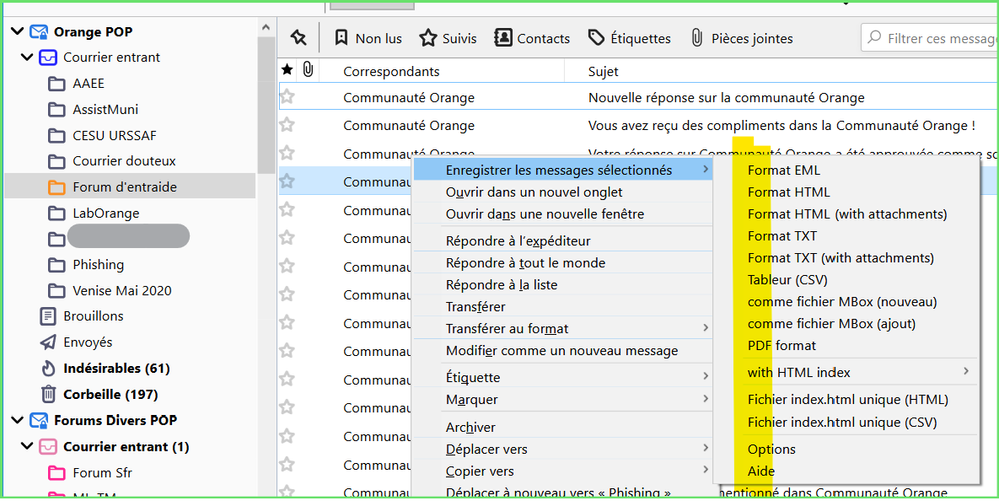
Task: Expand the Copier vers submenu
Action: pyautogui.click(x=563, y=471)
